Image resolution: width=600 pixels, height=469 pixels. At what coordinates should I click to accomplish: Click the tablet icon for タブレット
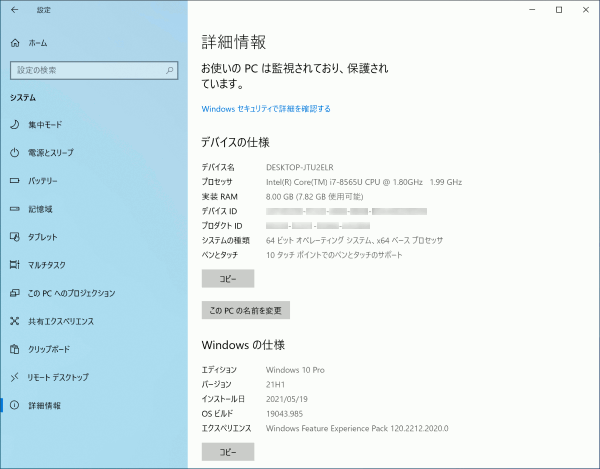coord(15,237)
